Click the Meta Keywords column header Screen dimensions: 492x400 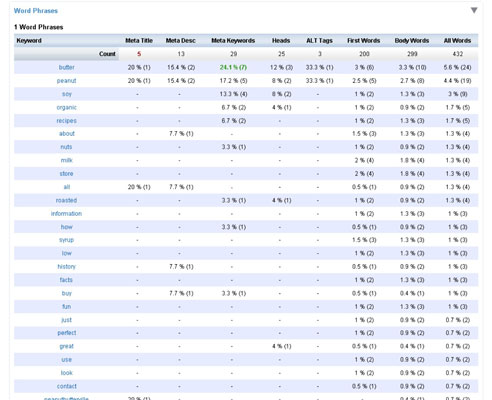click(233, 41)
